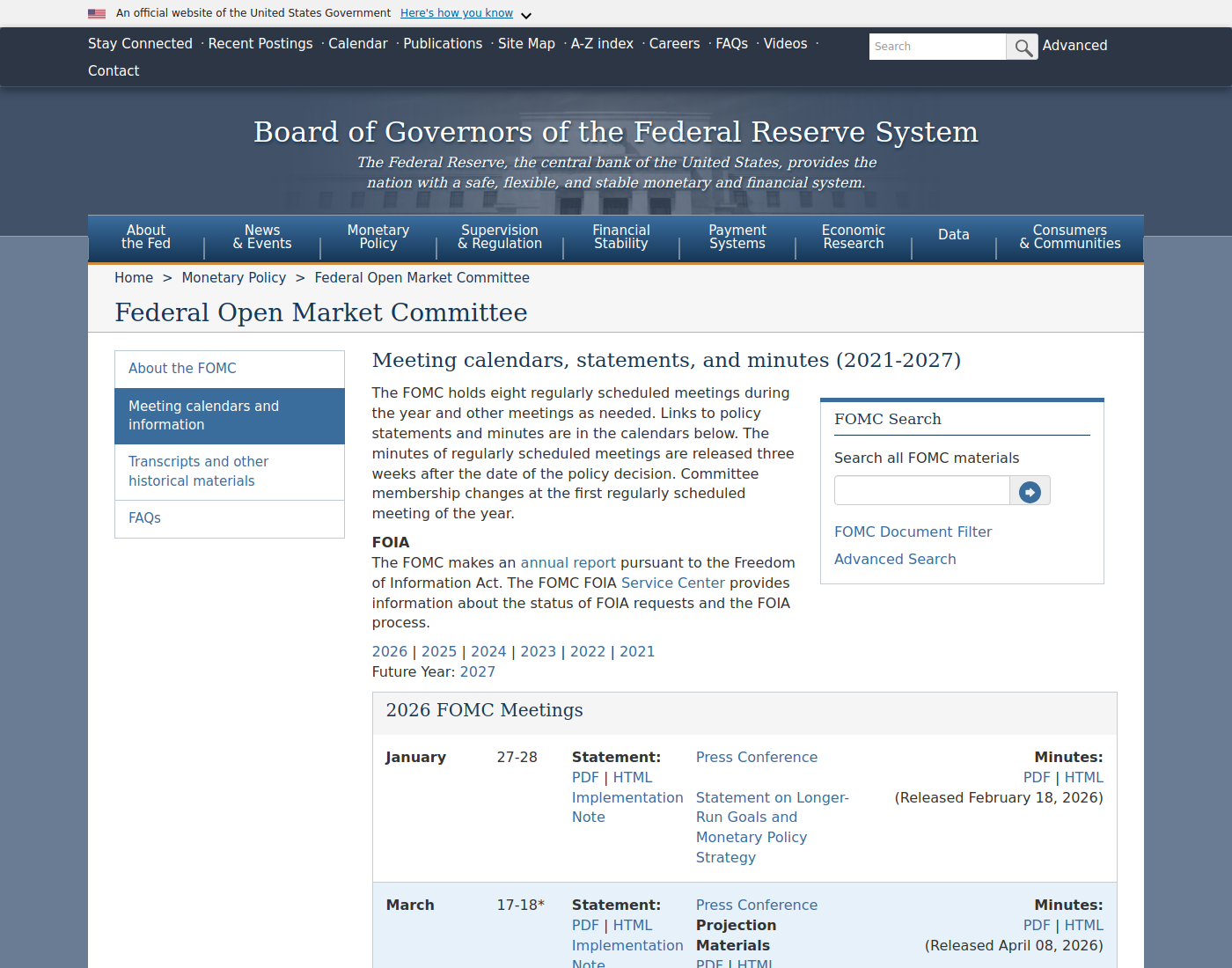Open Advanced search next to top search
Screen dimensions: 1232x968
[x=1074, y=46]
